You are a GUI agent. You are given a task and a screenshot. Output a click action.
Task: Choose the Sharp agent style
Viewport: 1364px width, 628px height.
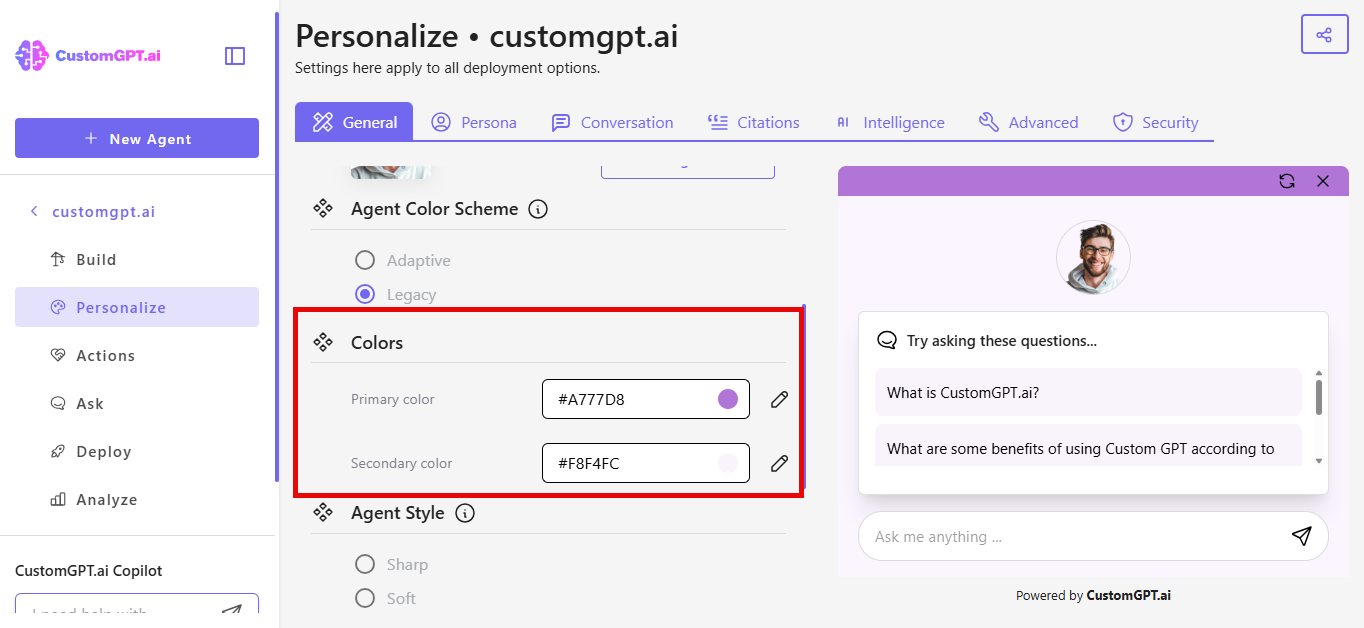pyautogui.click(x=365, y=564)
